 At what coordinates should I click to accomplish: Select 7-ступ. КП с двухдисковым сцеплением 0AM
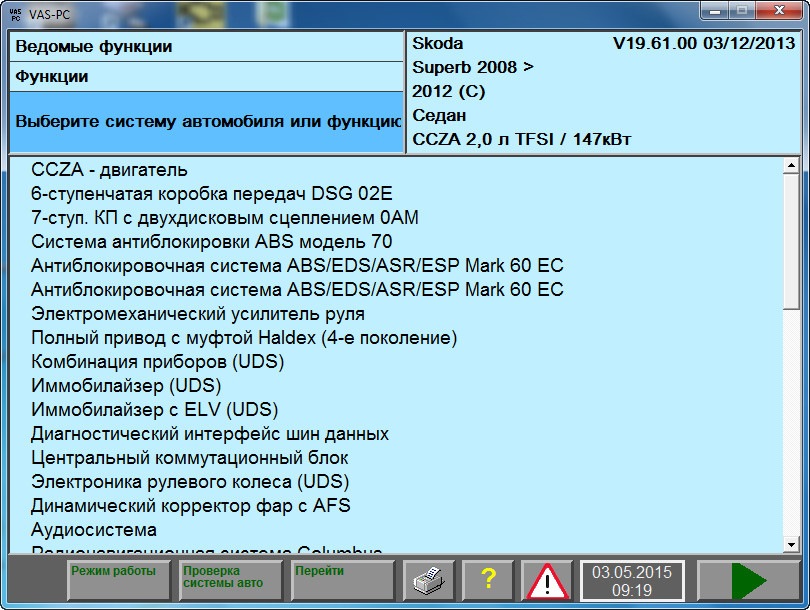point(224,217)
